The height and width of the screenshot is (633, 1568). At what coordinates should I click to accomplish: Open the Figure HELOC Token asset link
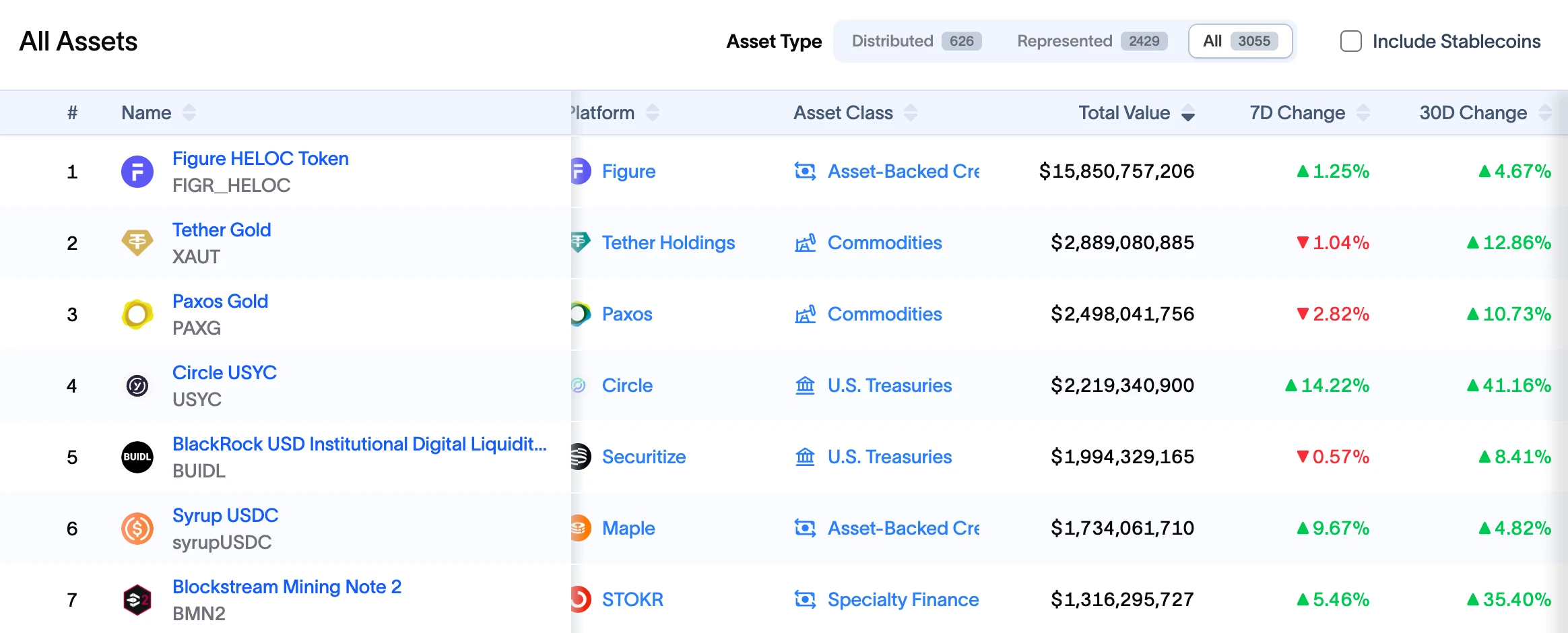[x=261, y=158]
